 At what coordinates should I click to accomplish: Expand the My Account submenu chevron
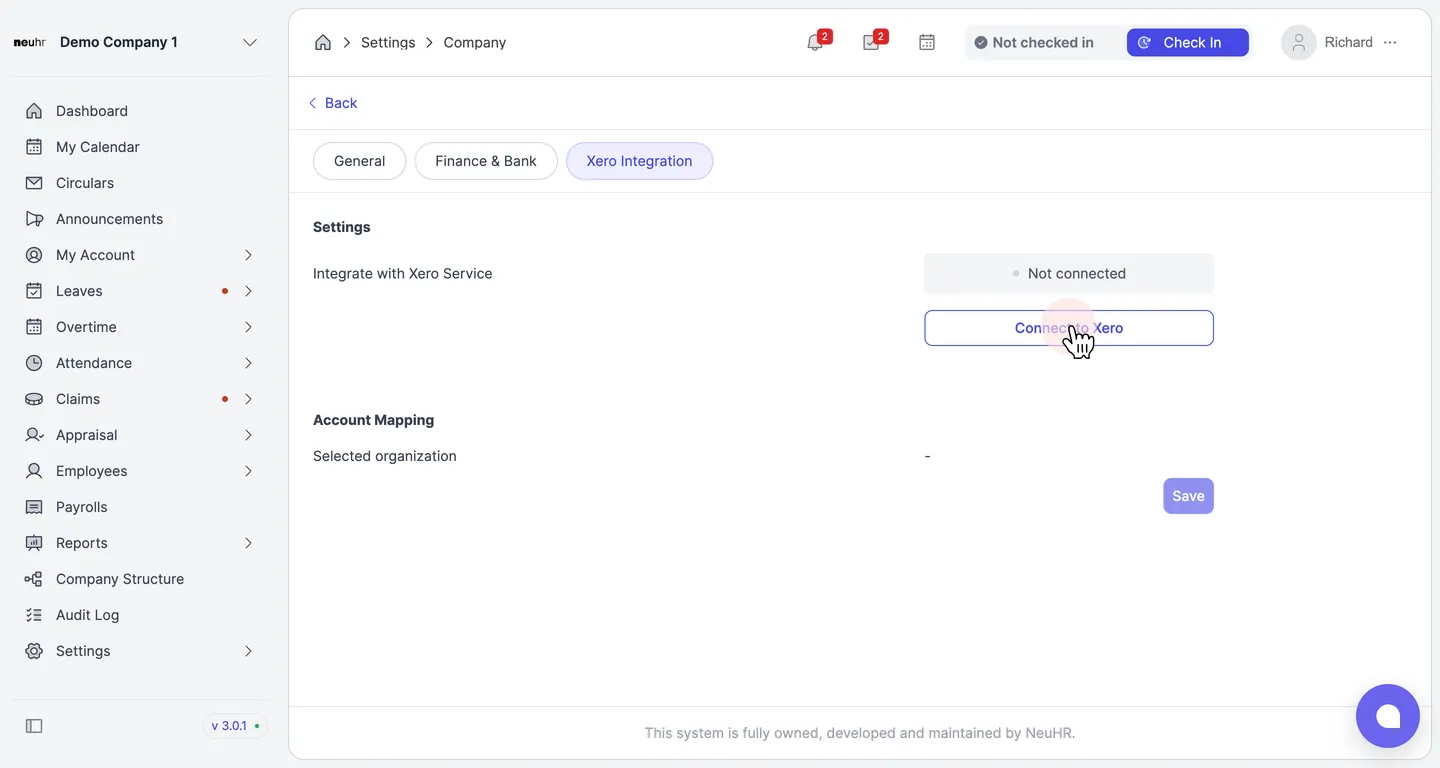[x=248, y=255]
